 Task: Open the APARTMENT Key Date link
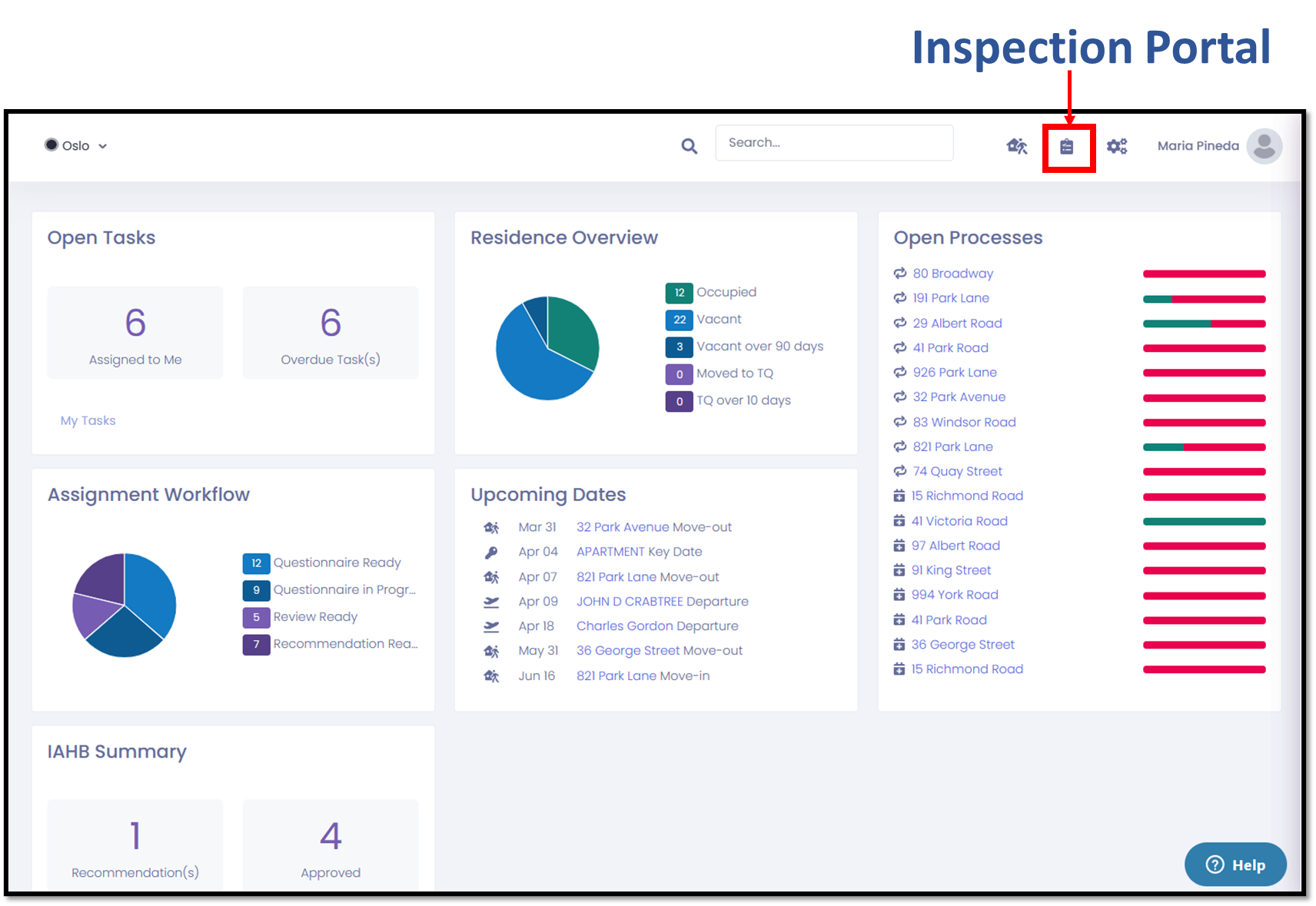coord(639,552)
